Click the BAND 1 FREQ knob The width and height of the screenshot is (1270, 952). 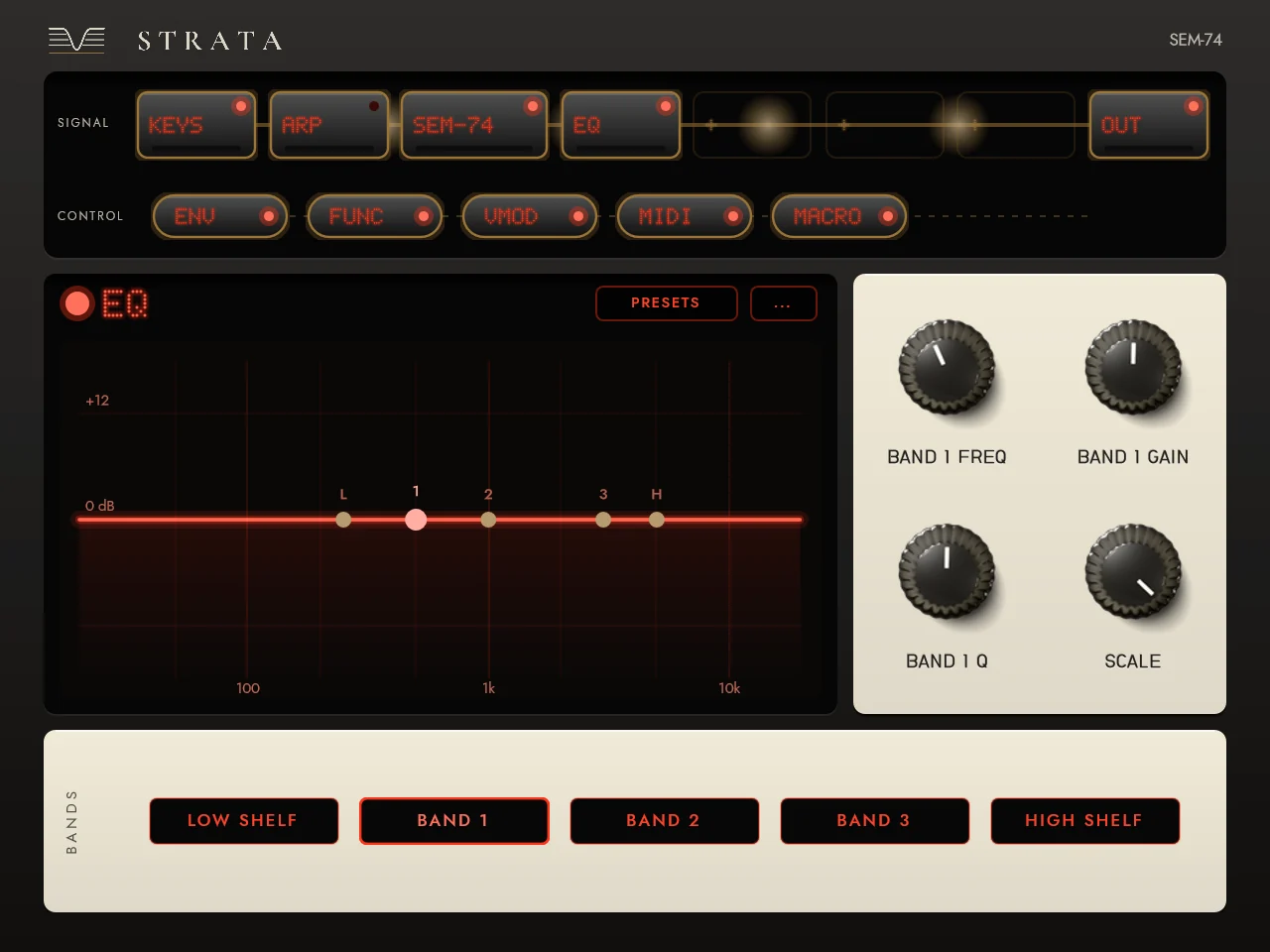point(947,367)
